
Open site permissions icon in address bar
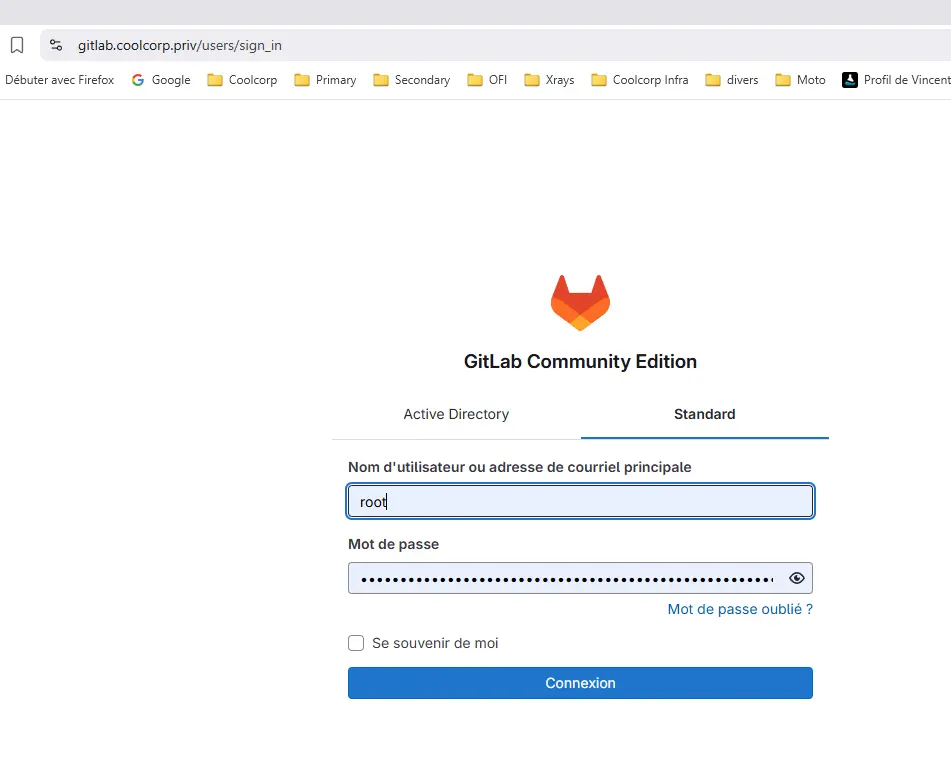coord(56,45)
